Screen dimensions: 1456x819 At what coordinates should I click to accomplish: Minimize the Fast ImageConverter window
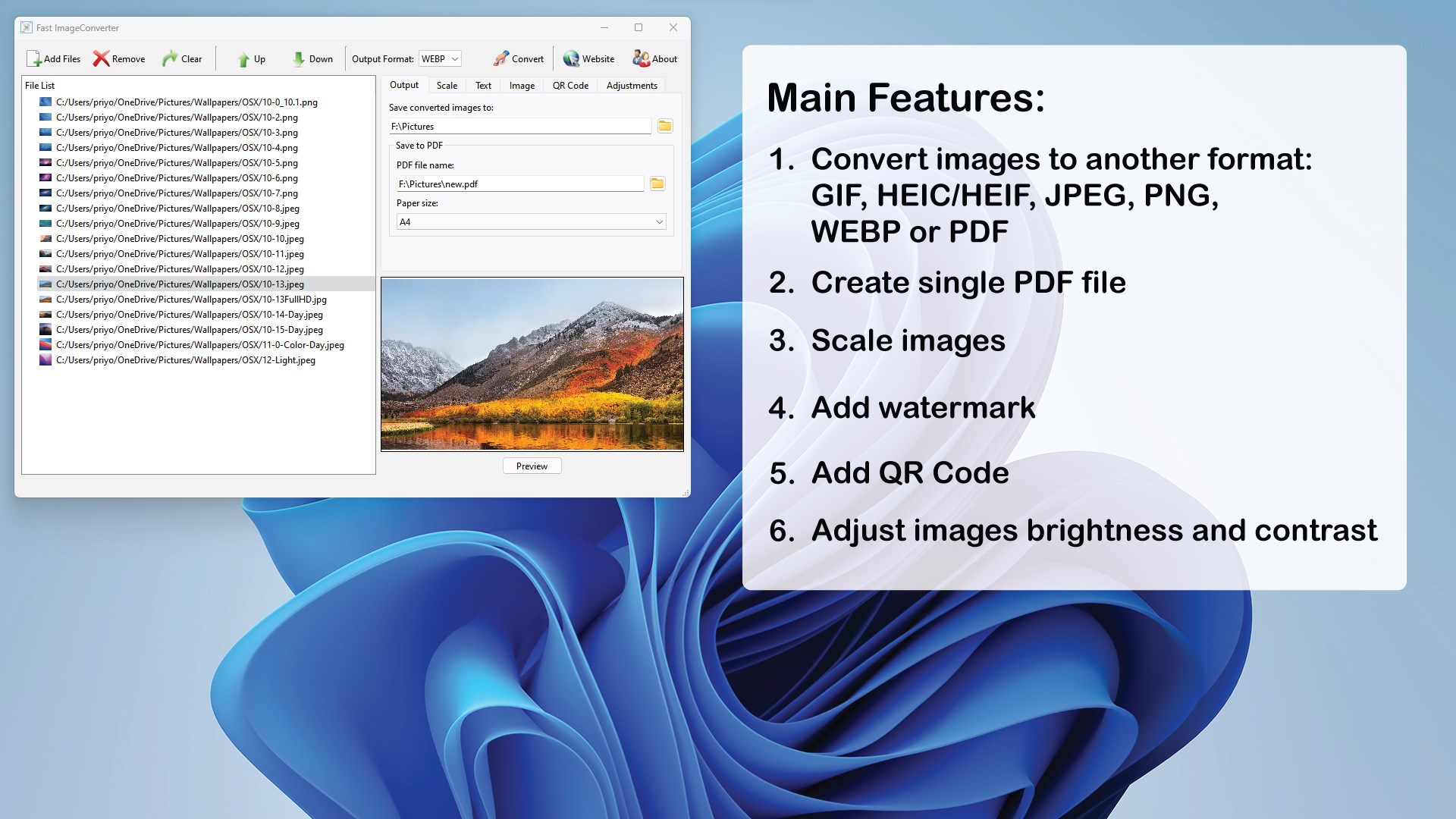[604, 27]
